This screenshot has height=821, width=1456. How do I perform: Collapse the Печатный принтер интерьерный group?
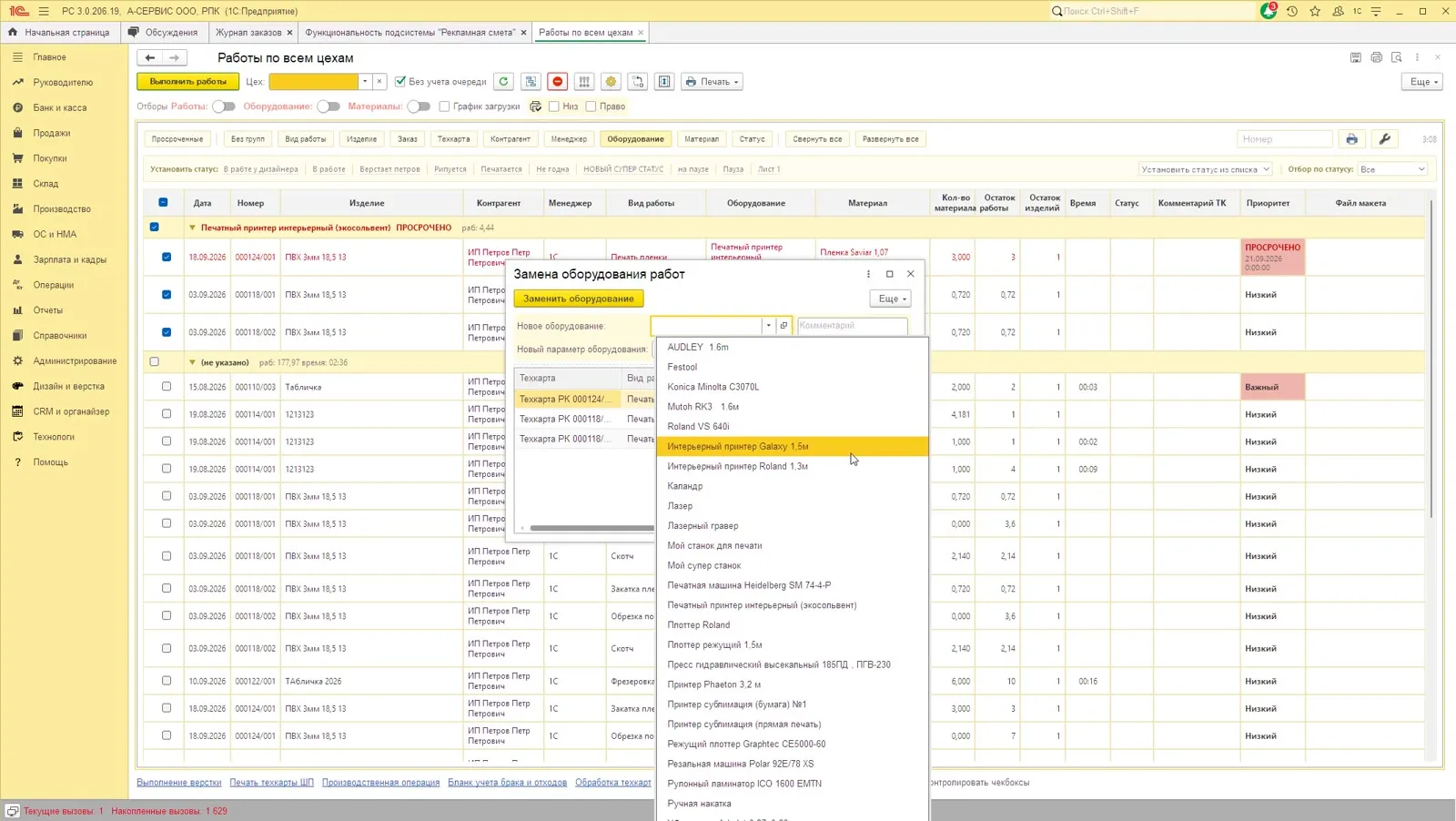pos(192,228)
